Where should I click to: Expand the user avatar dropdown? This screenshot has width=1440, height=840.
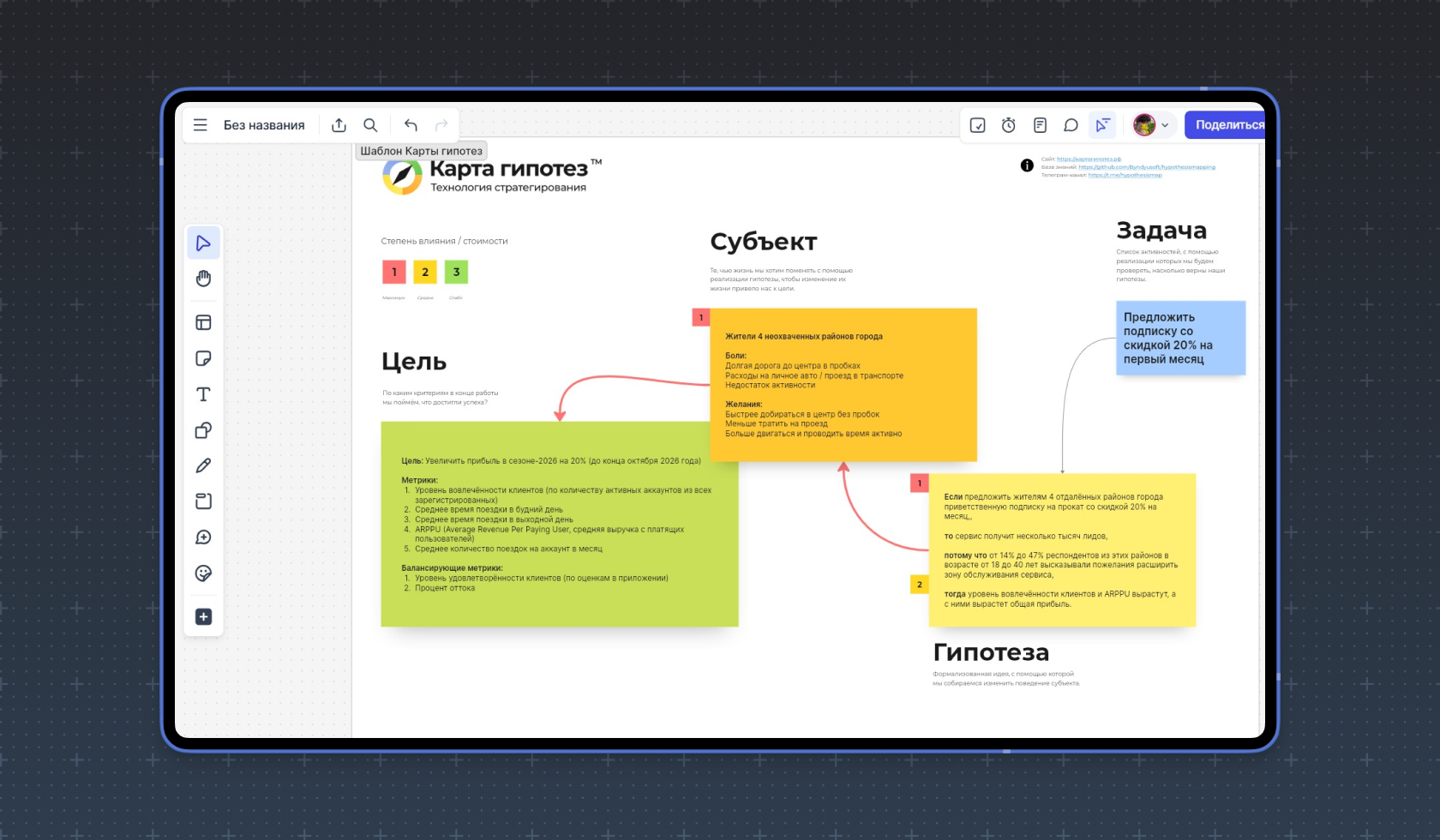1152,125
